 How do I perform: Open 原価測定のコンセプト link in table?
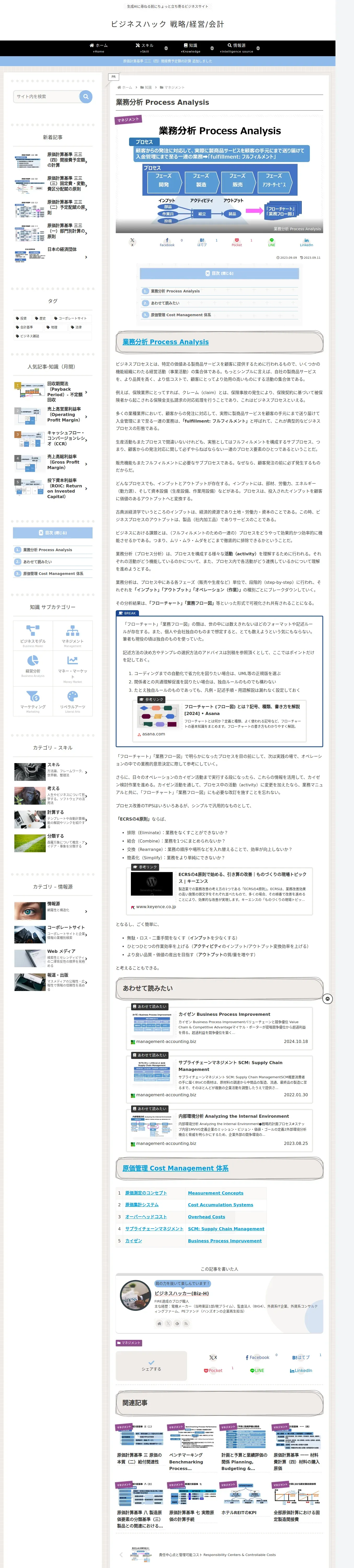coord(146,1193)
